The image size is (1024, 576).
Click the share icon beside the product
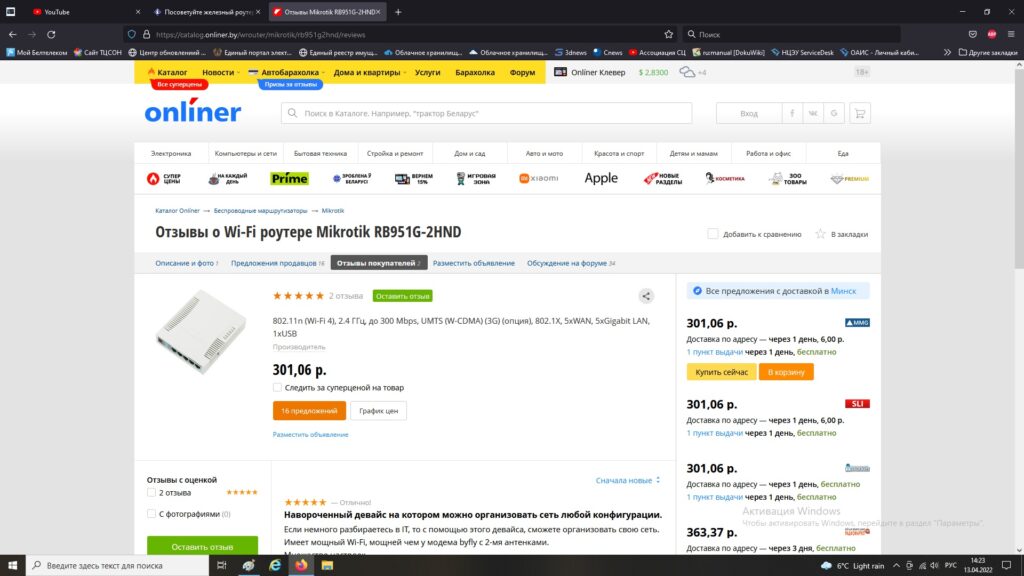click(646, 296)
